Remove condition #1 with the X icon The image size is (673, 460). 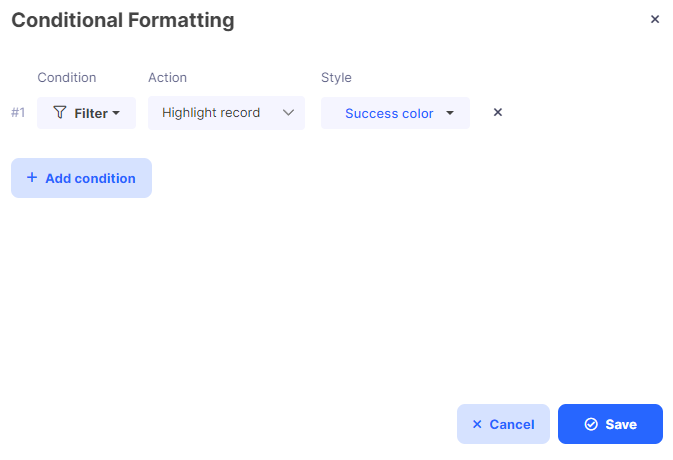coord(498,112)
